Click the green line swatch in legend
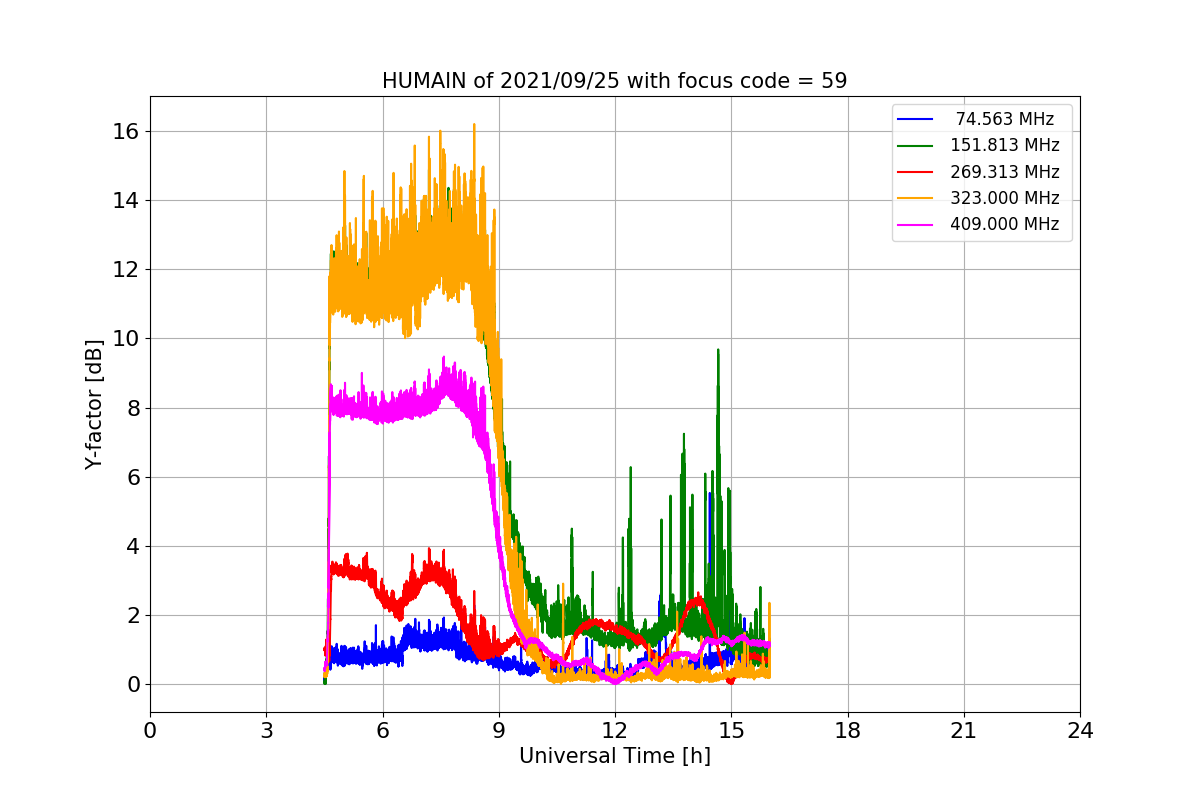This screenshot has width=1200, height=800. tap(916, 145)
